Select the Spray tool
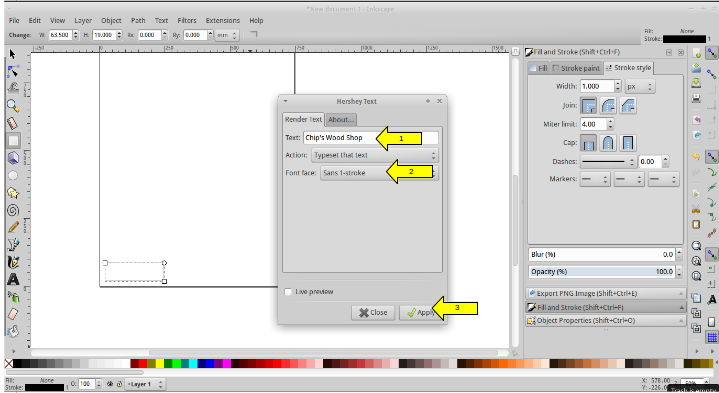Viewport: 719px width, 393px height. [x=13, y=297]
